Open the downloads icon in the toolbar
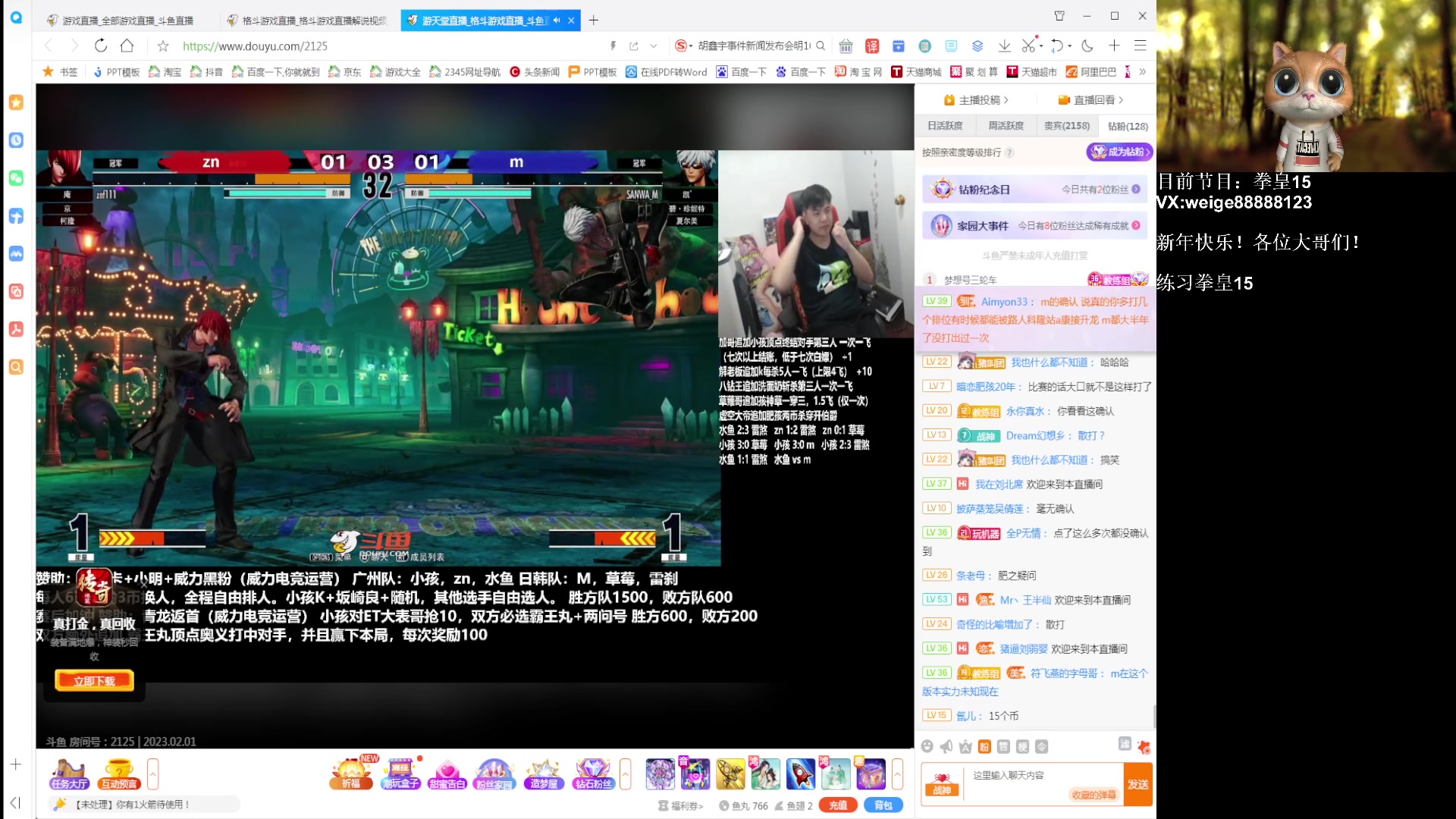The height and width of the screenshot is (819, 1456). coord(1004,45)
